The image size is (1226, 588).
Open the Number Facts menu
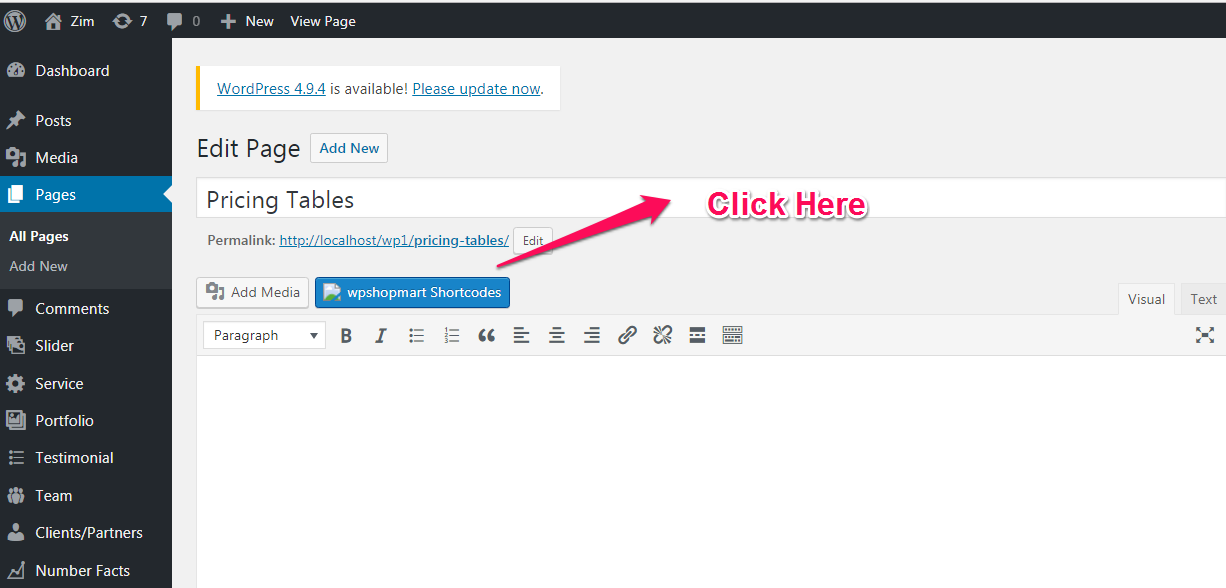[86, 570]
